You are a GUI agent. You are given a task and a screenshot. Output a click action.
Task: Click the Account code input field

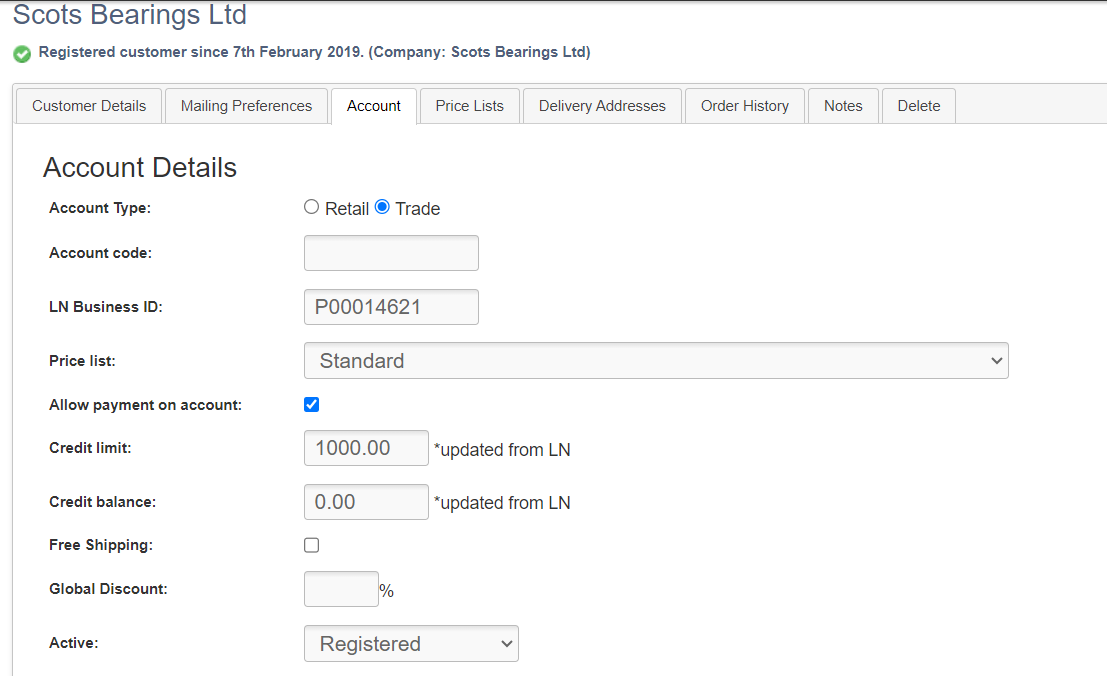(391, 253)
